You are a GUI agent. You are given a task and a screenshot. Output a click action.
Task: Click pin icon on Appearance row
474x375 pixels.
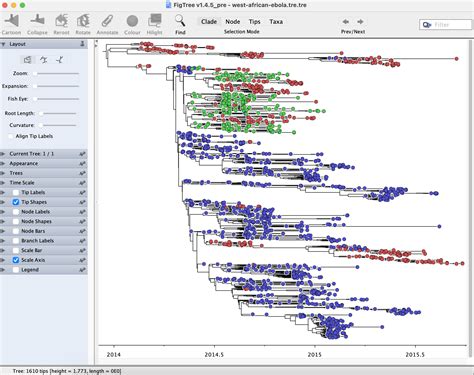pos(82,163)
